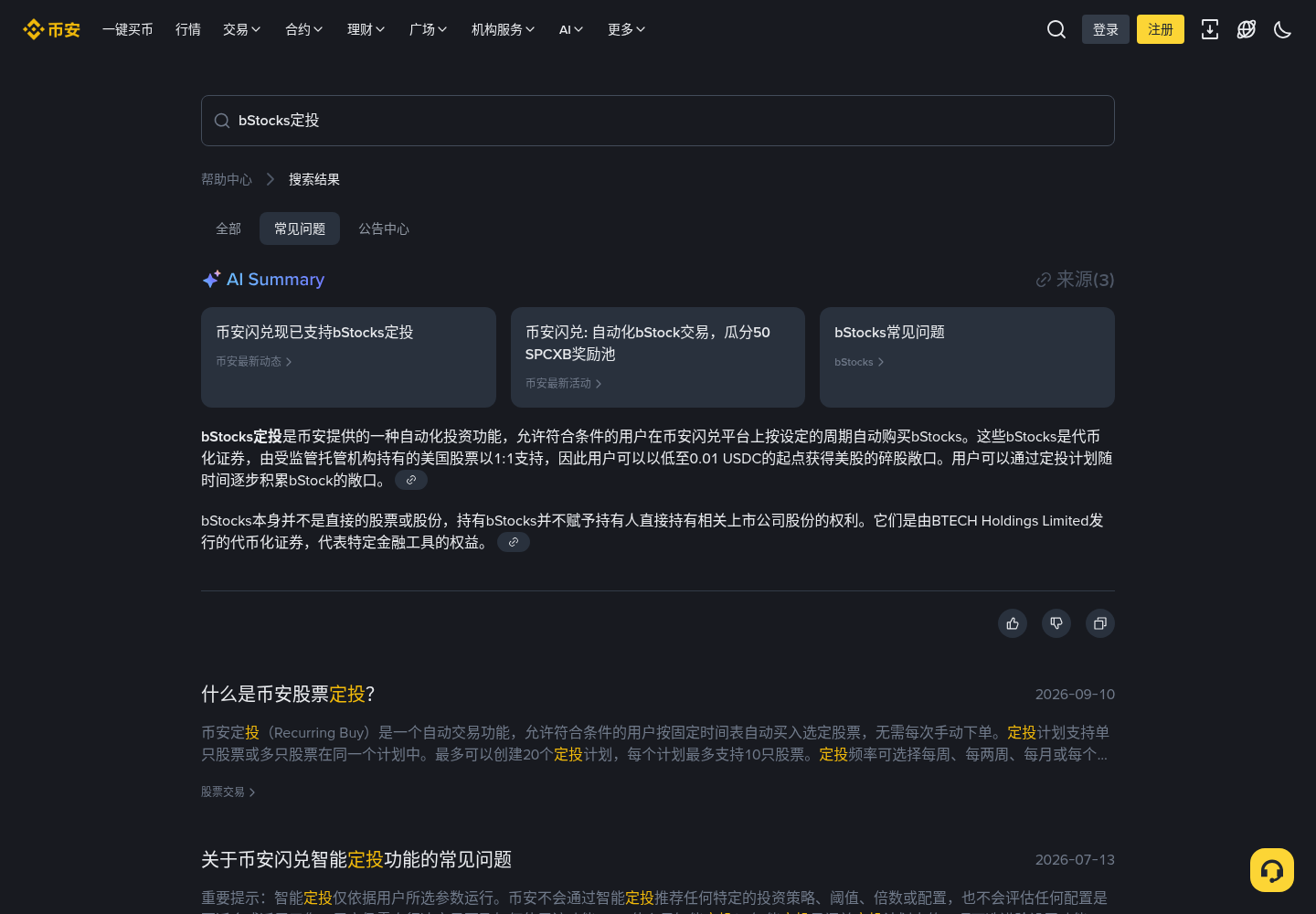Open result 关于币安闪兑智能定投功能的常见问题

(x=356, y=859)
